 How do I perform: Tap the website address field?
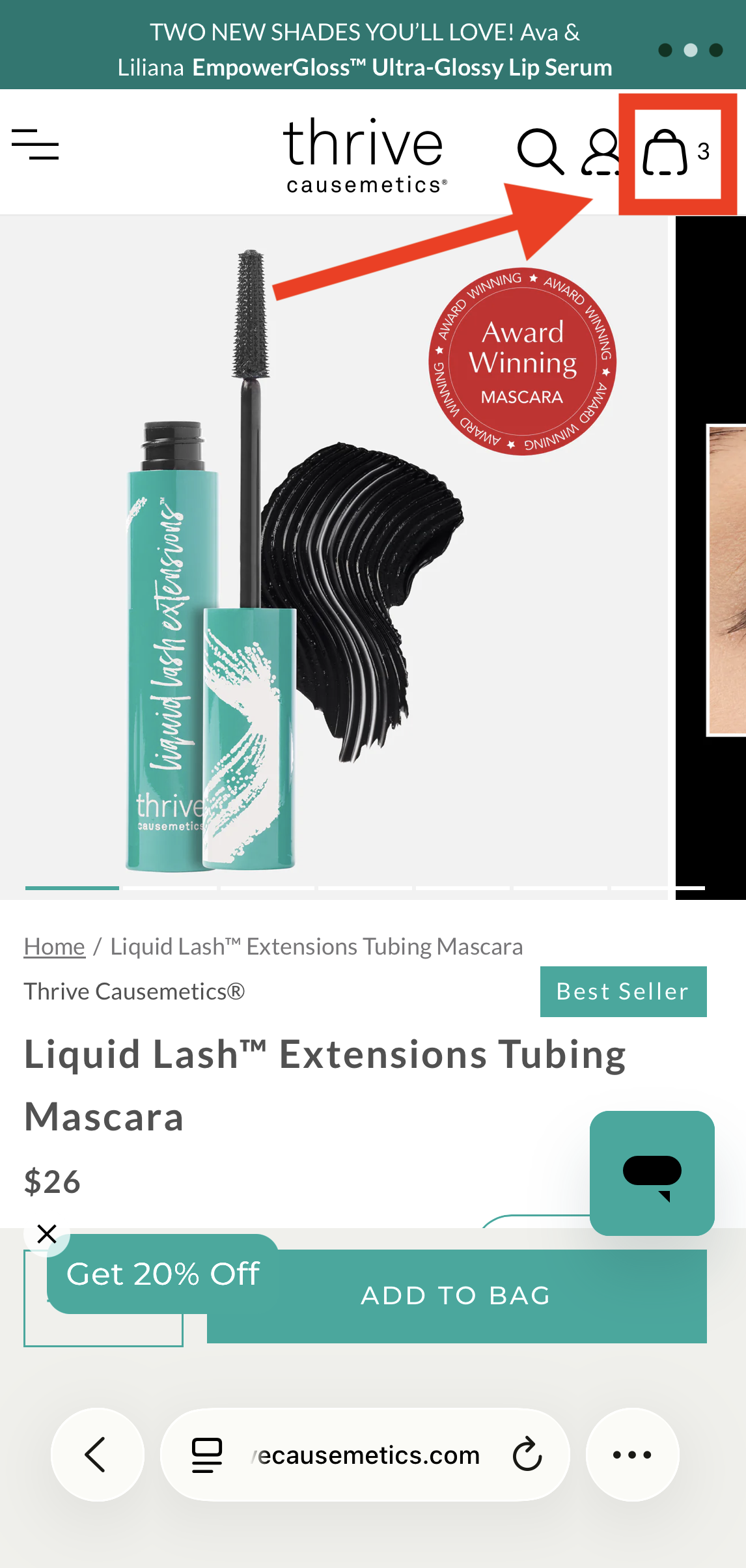pyautogui.click(x=365, y=1455)
